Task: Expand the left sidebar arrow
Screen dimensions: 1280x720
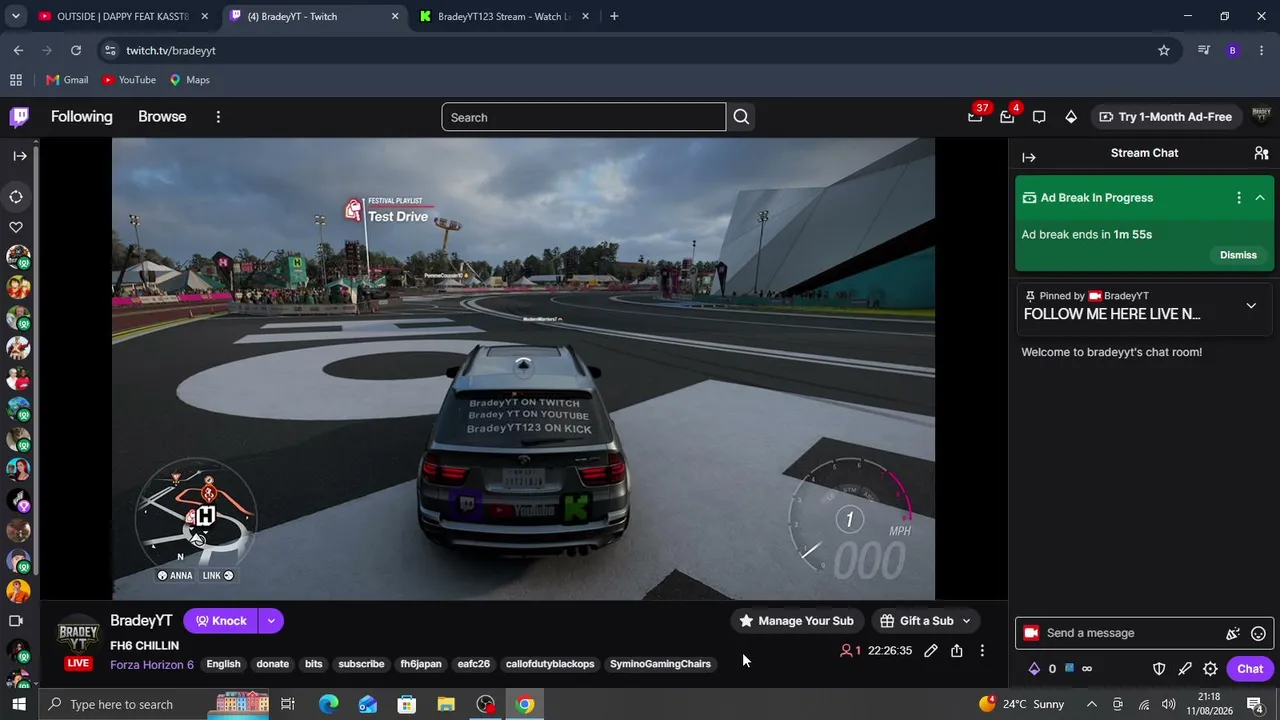Action: click(19, 155)
